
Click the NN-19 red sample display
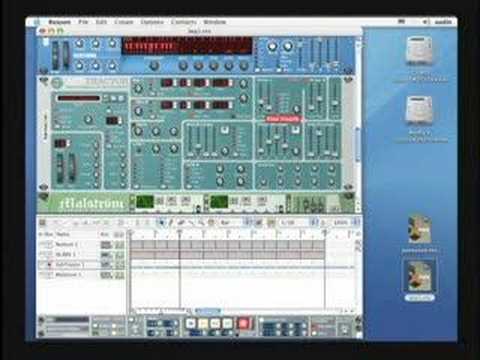(x=188, y=46)
